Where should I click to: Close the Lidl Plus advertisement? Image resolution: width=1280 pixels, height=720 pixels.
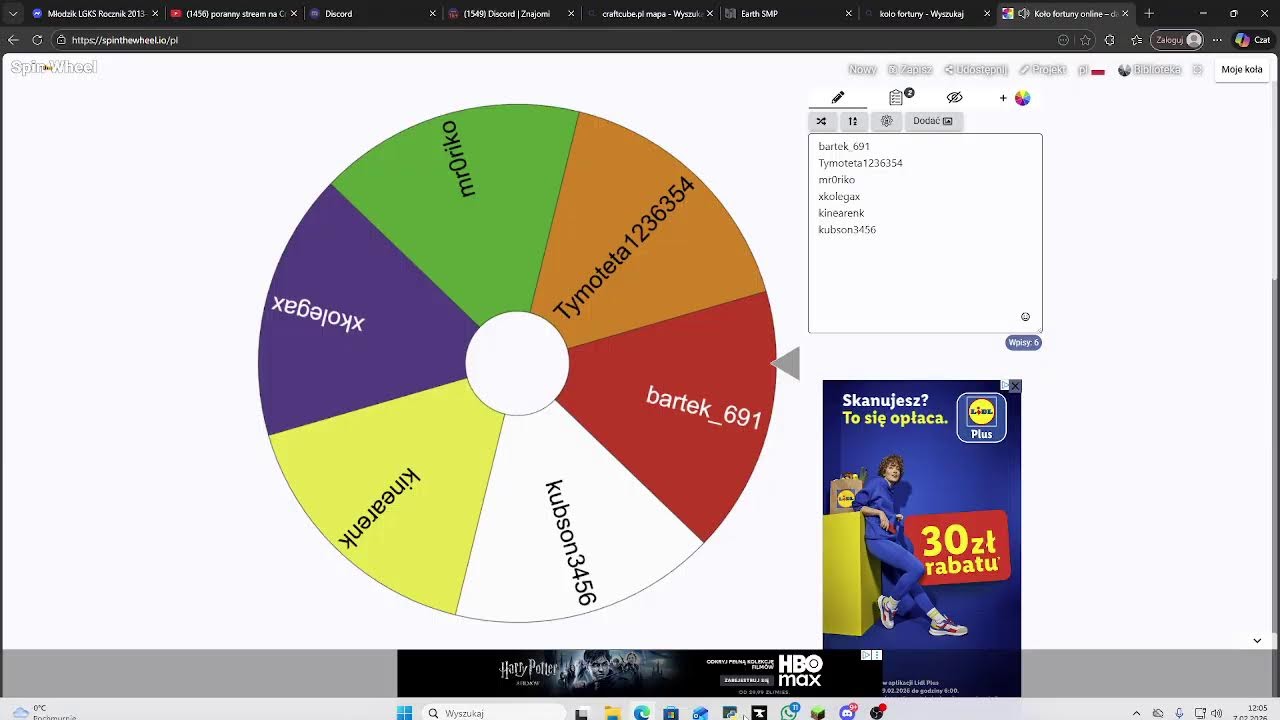tap(1015, 386)
